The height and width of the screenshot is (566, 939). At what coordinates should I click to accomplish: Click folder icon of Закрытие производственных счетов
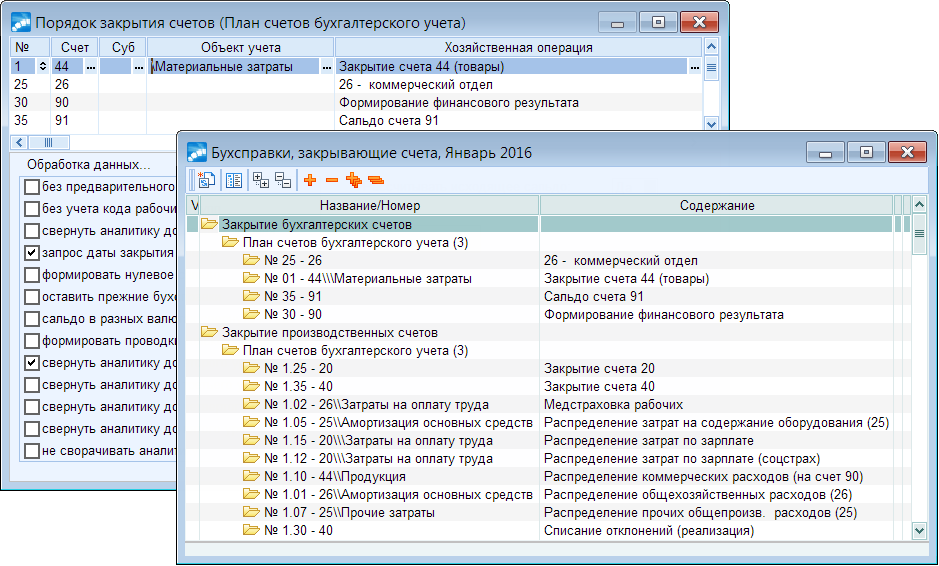(x=209, y=332)
